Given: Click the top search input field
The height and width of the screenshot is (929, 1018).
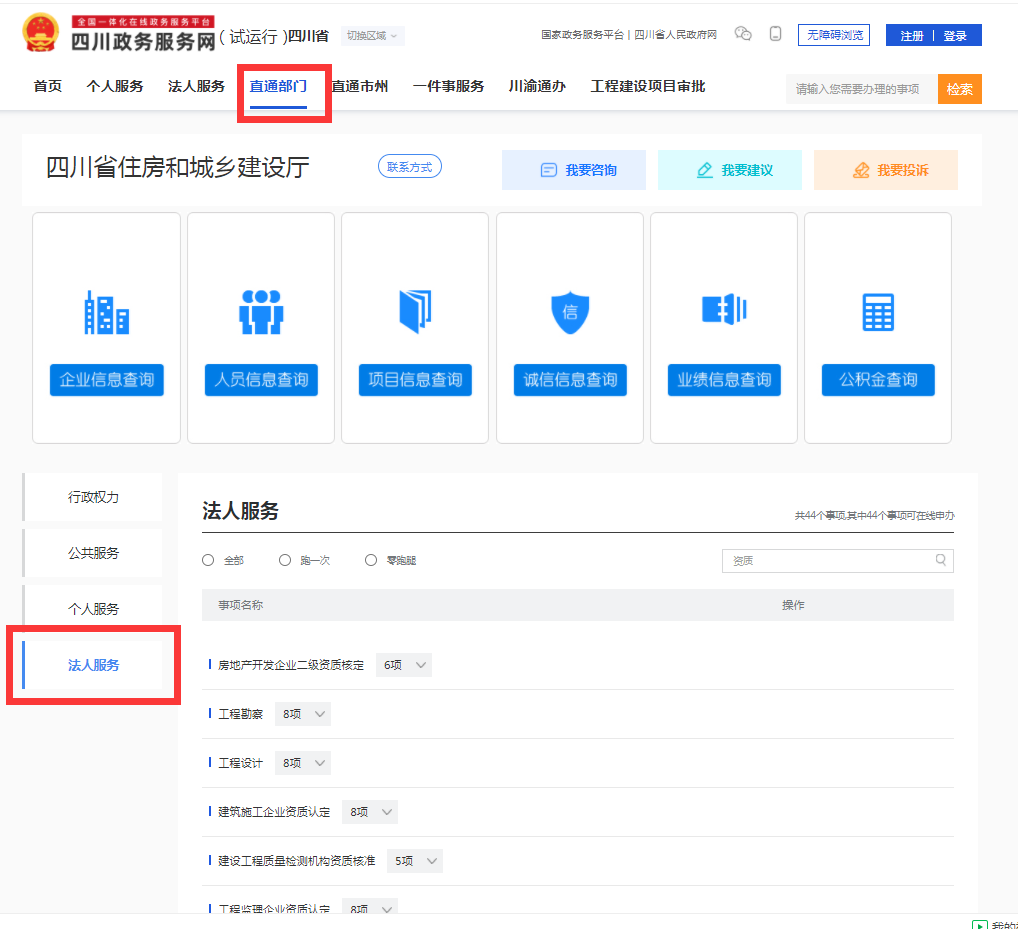Looking at the screenshot, I should coord(860,89).
